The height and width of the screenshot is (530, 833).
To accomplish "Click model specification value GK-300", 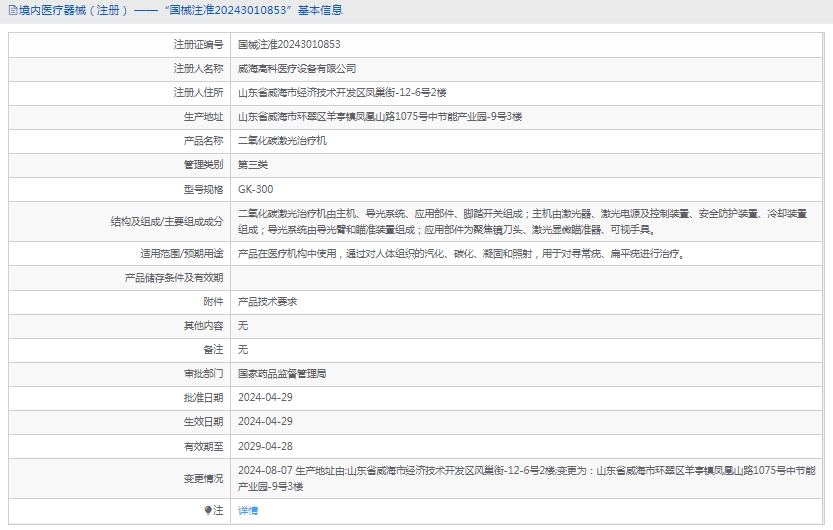I will tap(255, 189).
